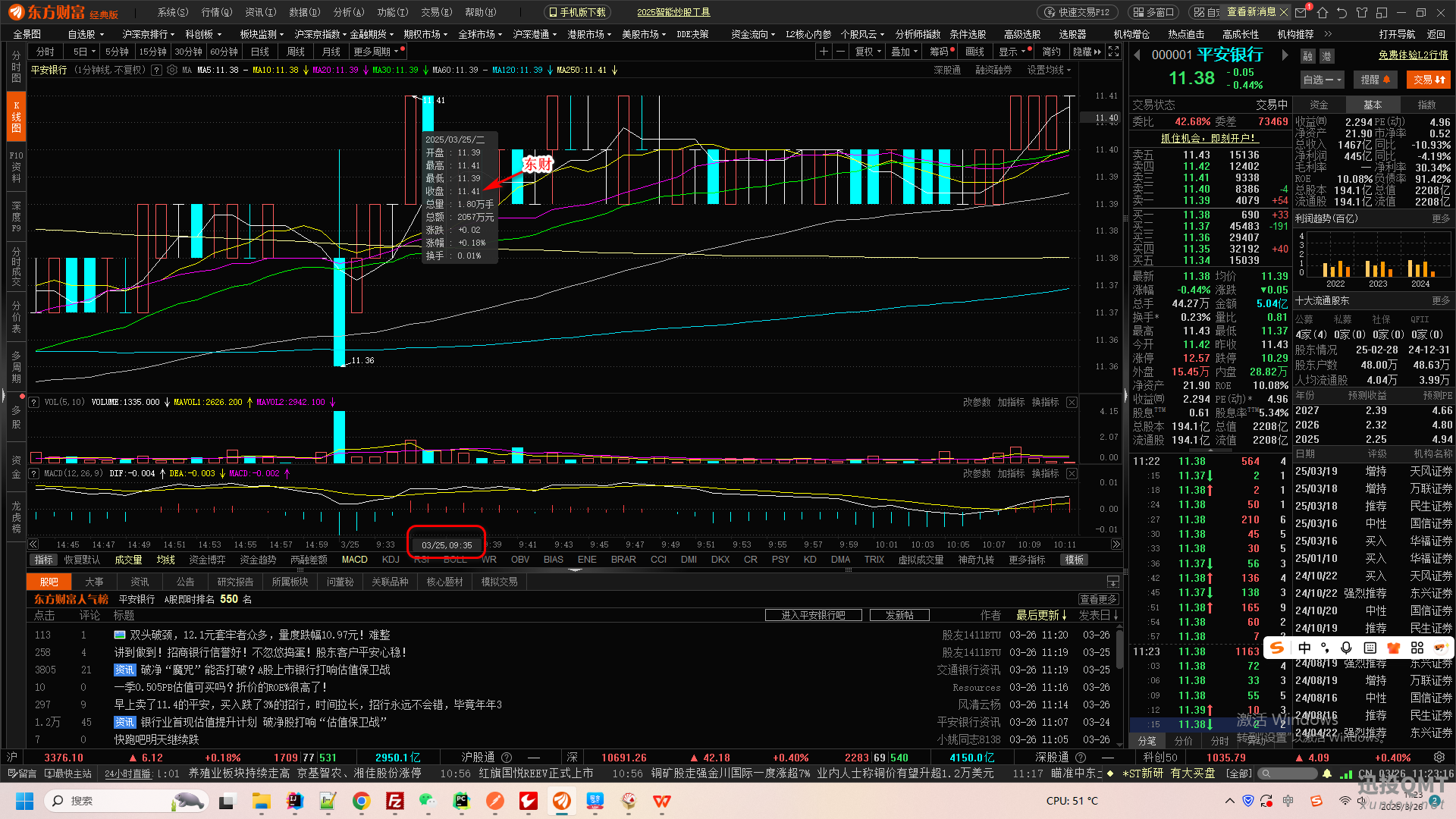This screenshot has width=1456, height=819.
Task: Expand 更多周期 period dropdown
Action: (x=378, y=52)
